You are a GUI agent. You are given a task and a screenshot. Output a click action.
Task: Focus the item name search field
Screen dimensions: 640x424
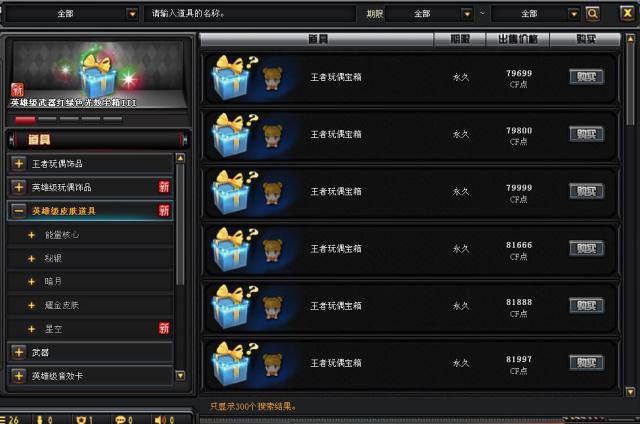tap(250, 13)
